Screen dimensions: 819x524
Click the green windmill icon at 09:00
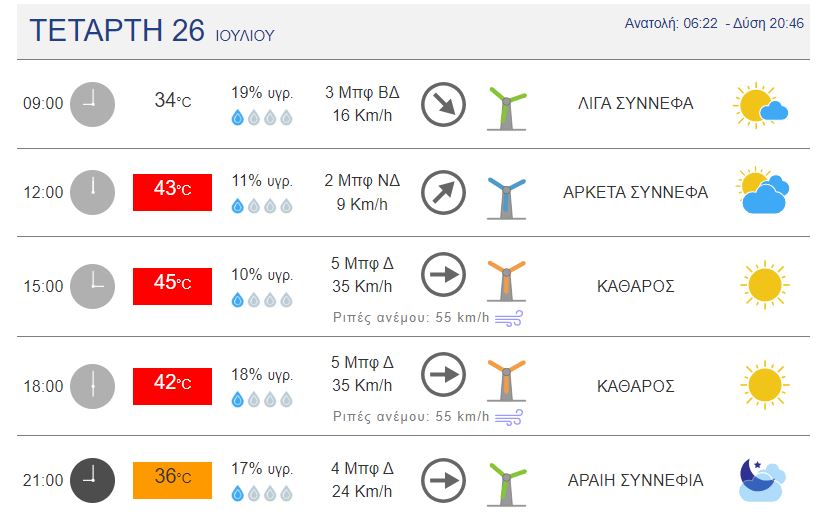[x=506, y=106]
